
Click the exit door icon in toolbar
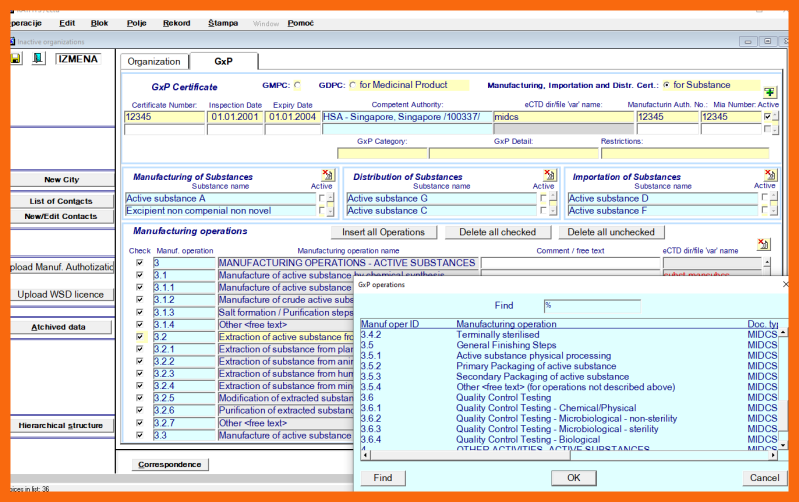coord(38,59)
